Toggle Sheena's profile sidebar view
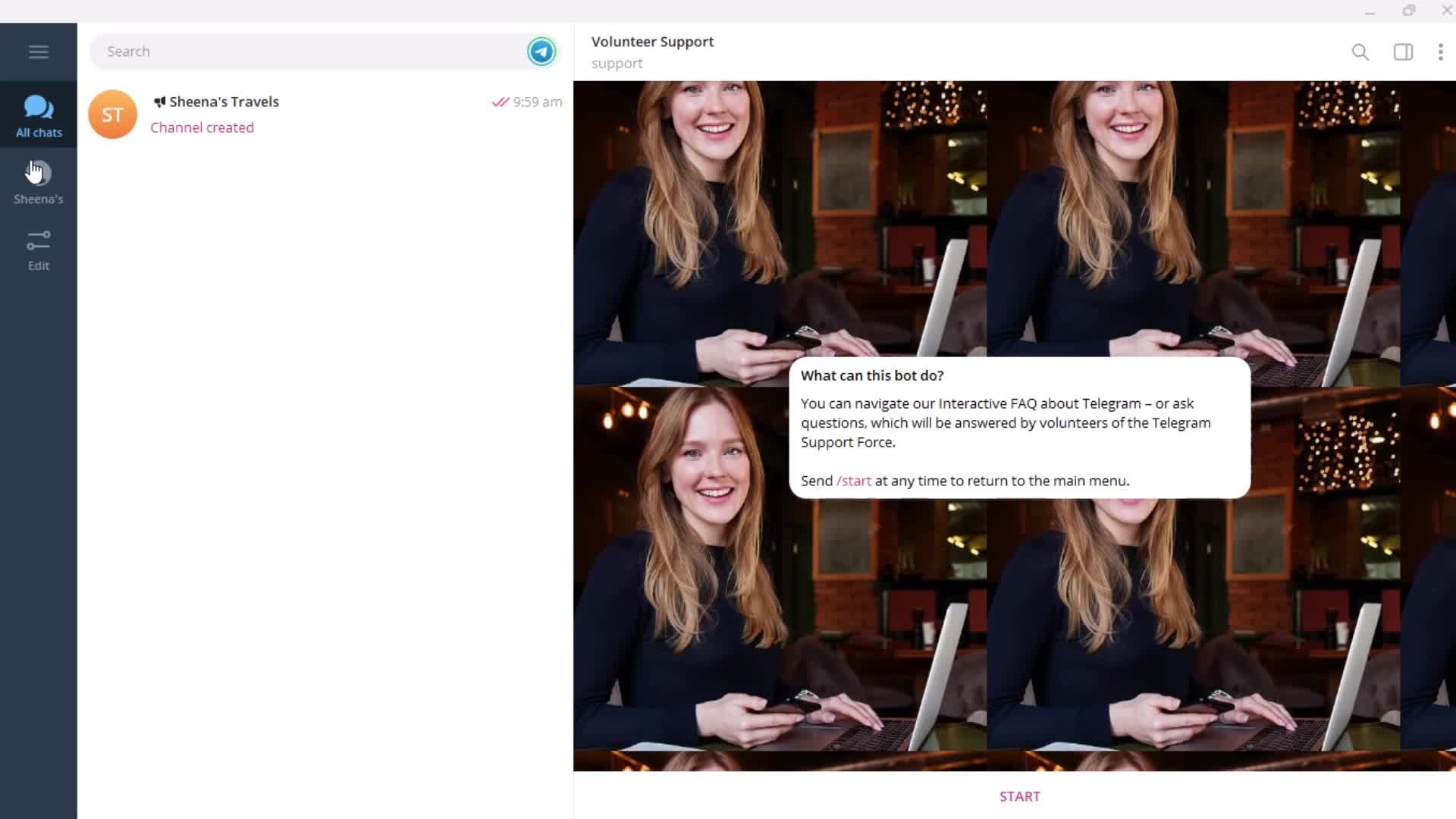The width and height of the screenshot is (1456, 819). (x=38, y=181)
